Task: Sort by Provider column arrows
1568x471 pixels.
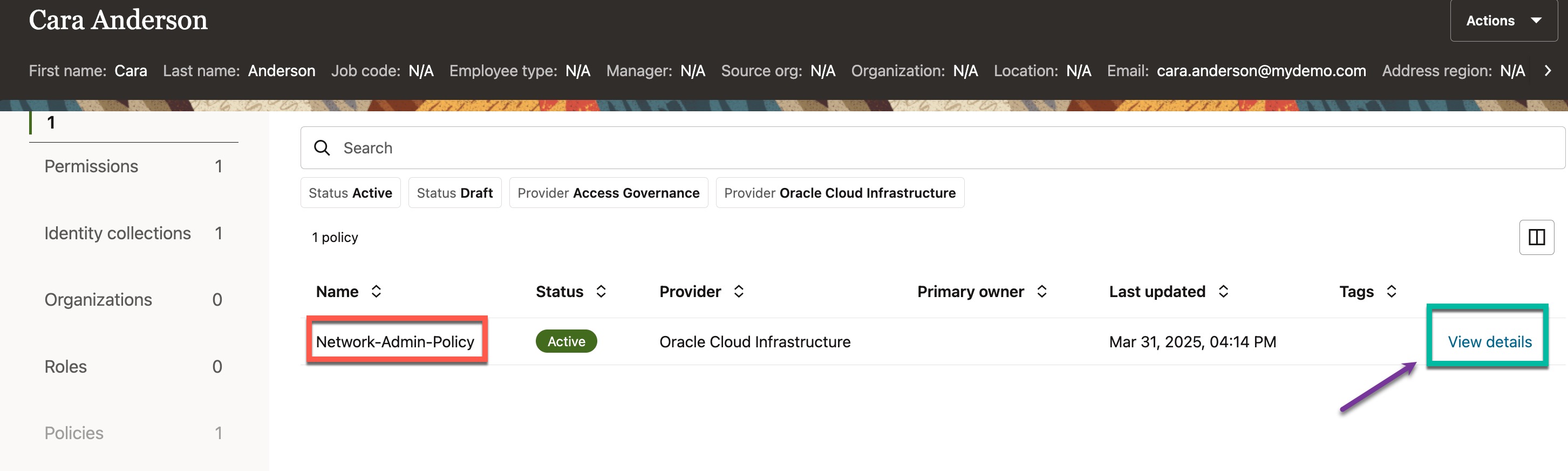Action: [x=738, y=291]
